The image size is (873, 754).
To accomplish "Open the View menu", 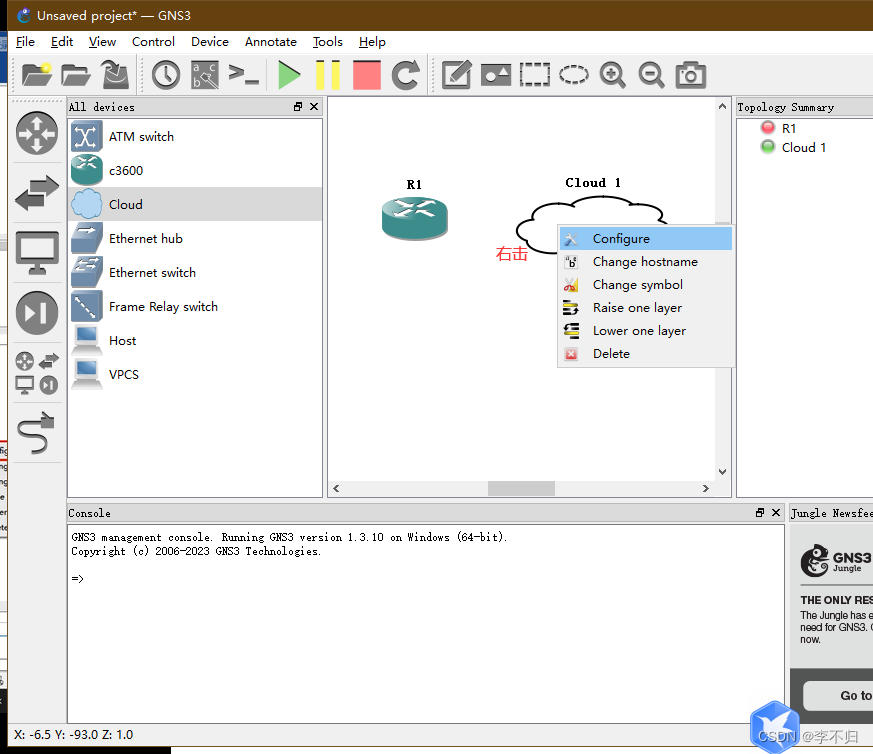I will click(102, 42).
